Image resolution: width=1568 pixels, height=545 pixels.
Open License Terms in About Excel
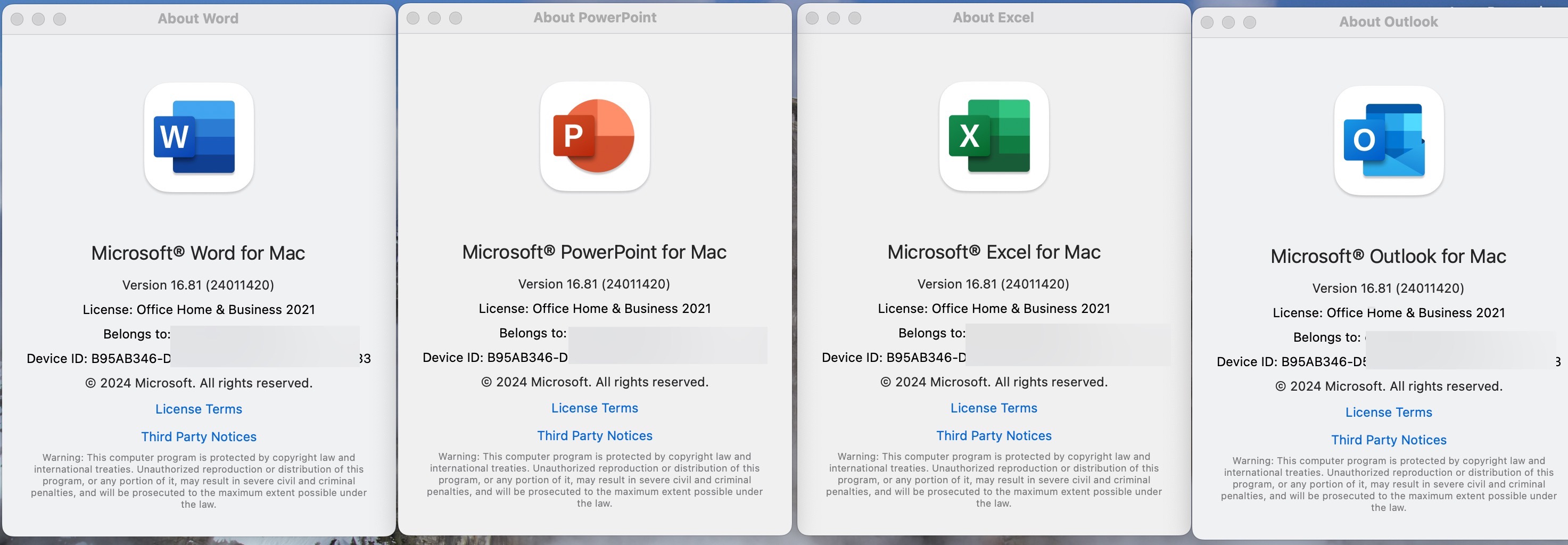994,408
